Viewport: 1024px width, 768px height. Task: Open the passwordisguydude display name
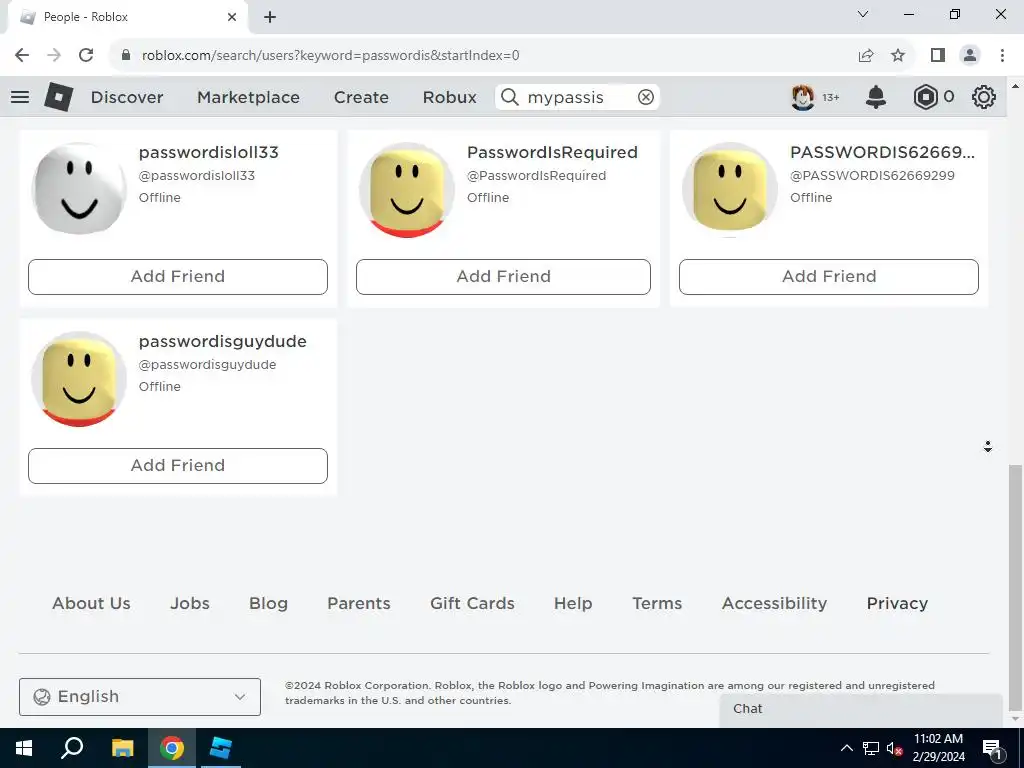223,342
